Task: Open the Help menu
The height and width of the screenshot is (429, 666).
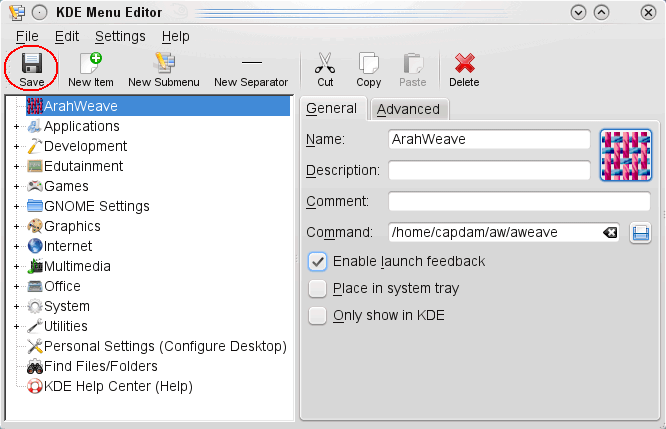Action: [x=175, y=37]
